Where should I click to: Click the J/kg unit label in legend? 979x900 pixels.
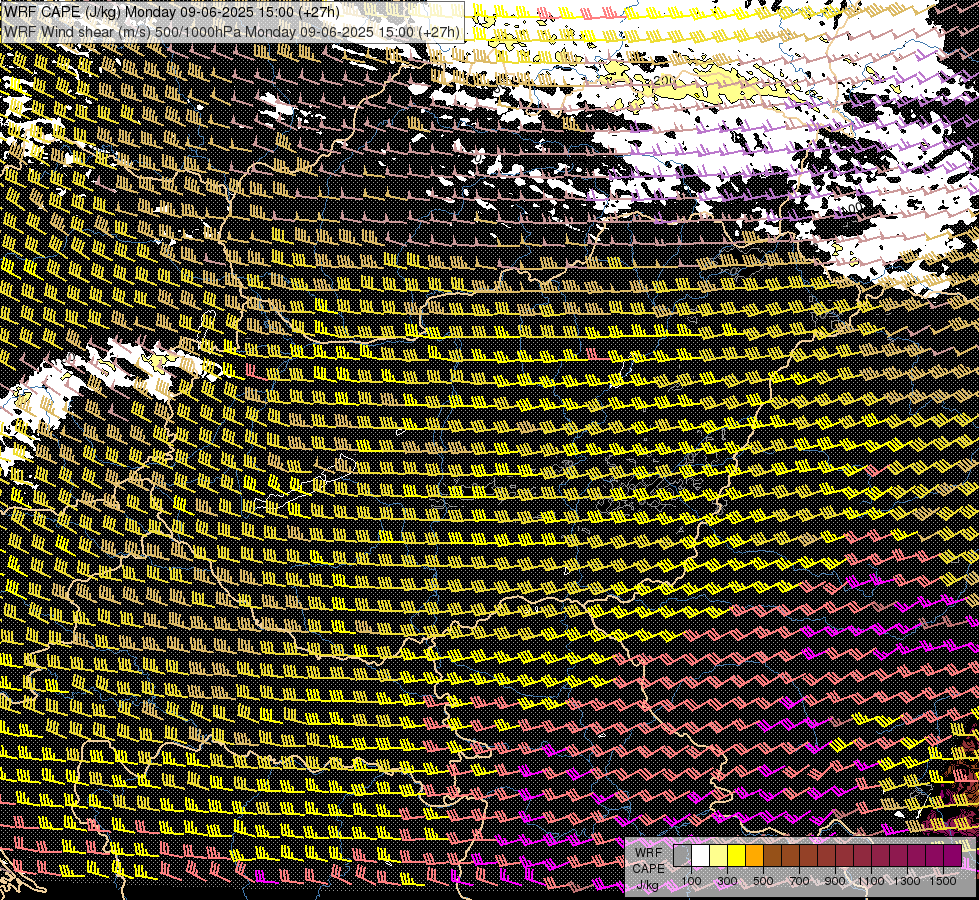click(647, 885)
